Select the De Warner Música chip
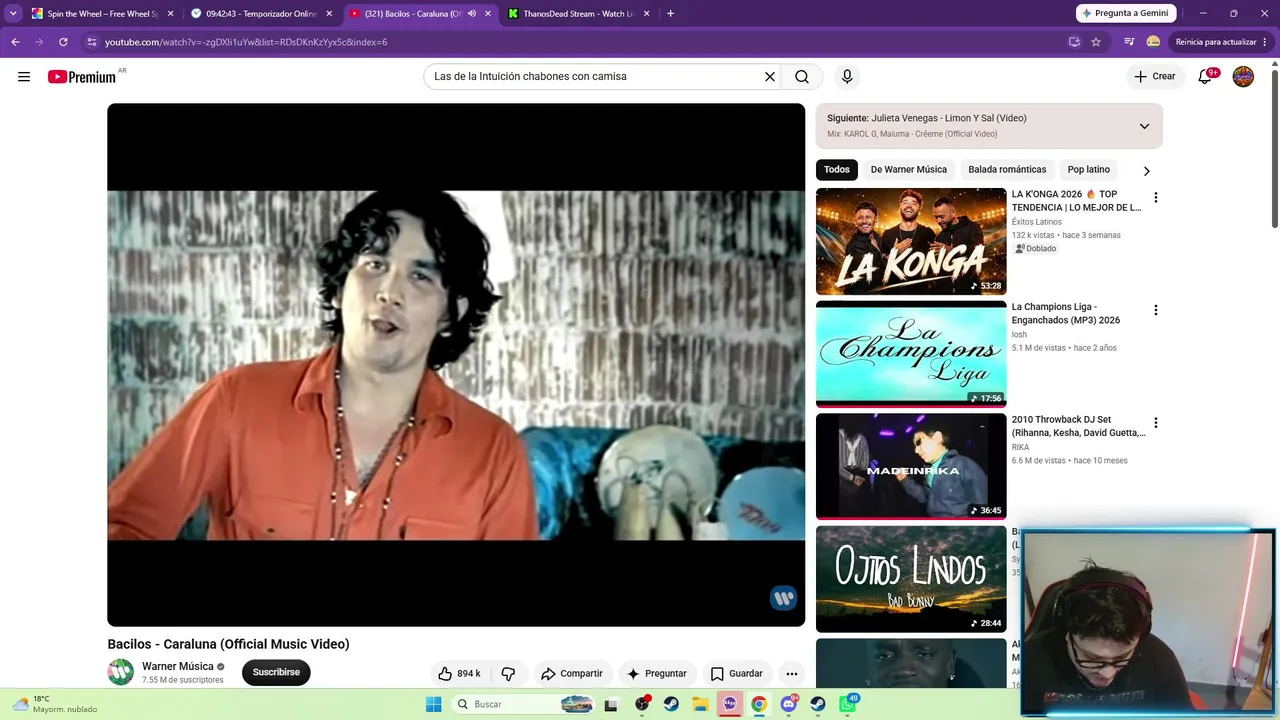Image resolution: width=1280 pixels, height=720 pixels. coord(909,170)
